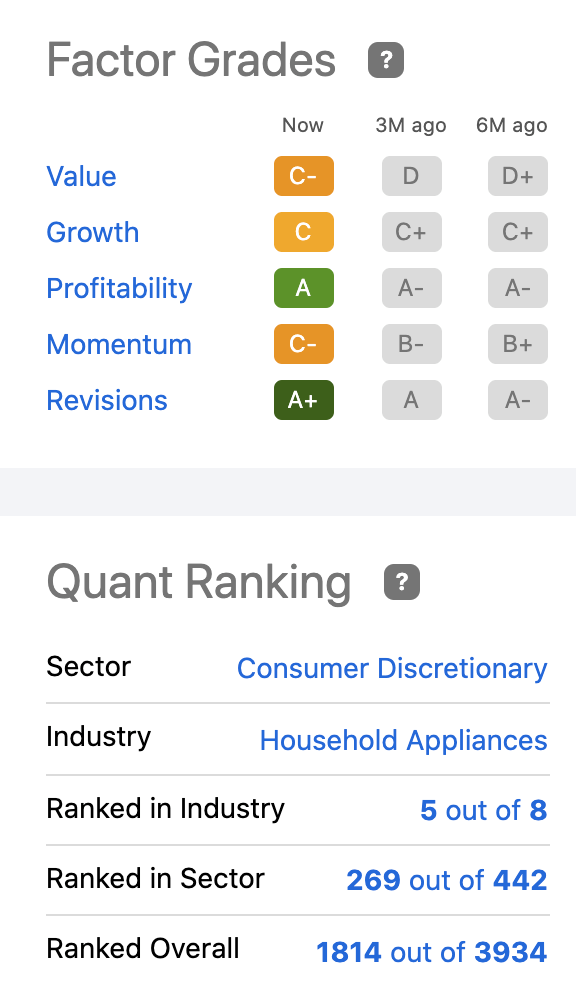The height and width of the screenshot is (986, 576).
Task: Open the Profitability factor link
Action: click(x=119, y=289)
